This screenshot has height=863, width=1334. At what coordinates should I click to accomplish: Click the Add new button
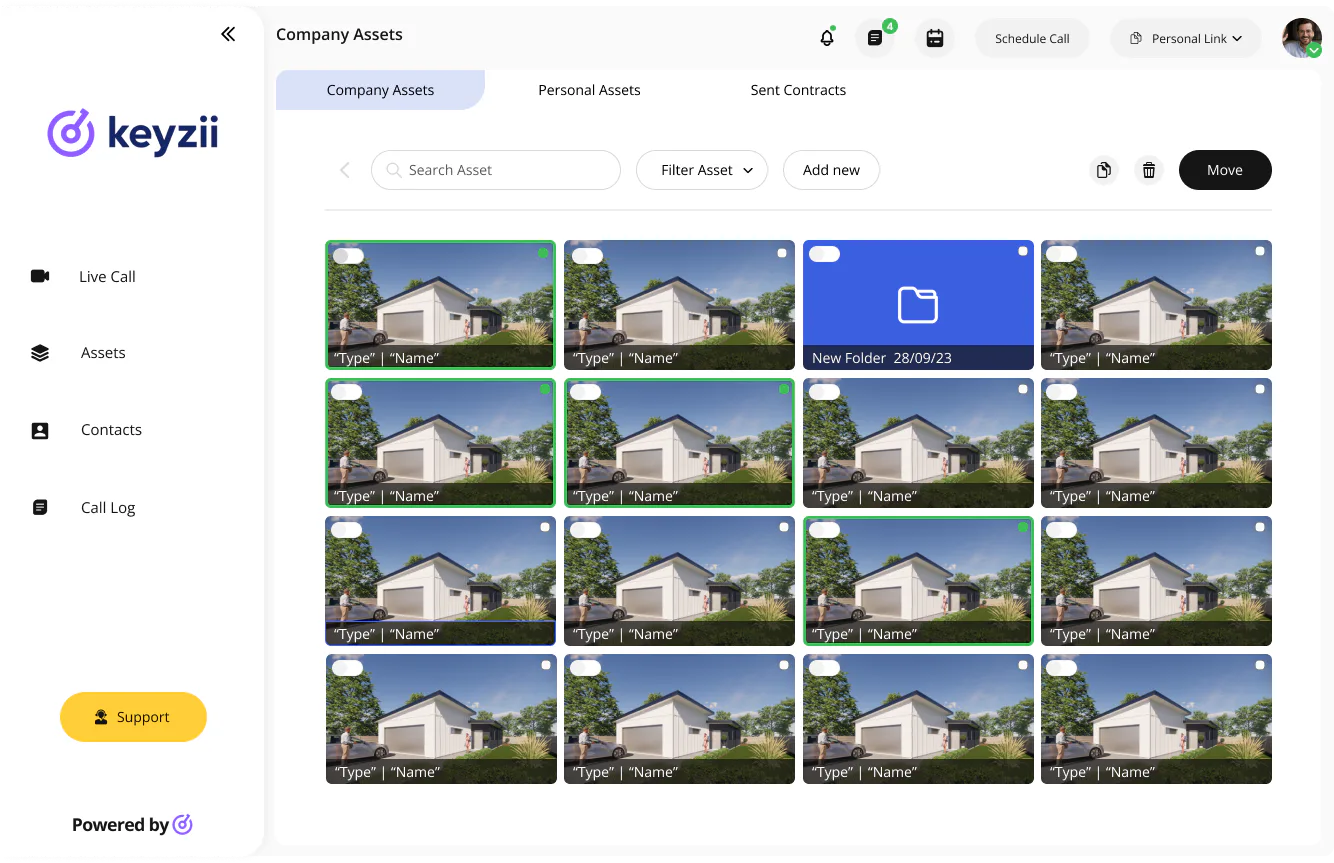(x=831, y=170)
